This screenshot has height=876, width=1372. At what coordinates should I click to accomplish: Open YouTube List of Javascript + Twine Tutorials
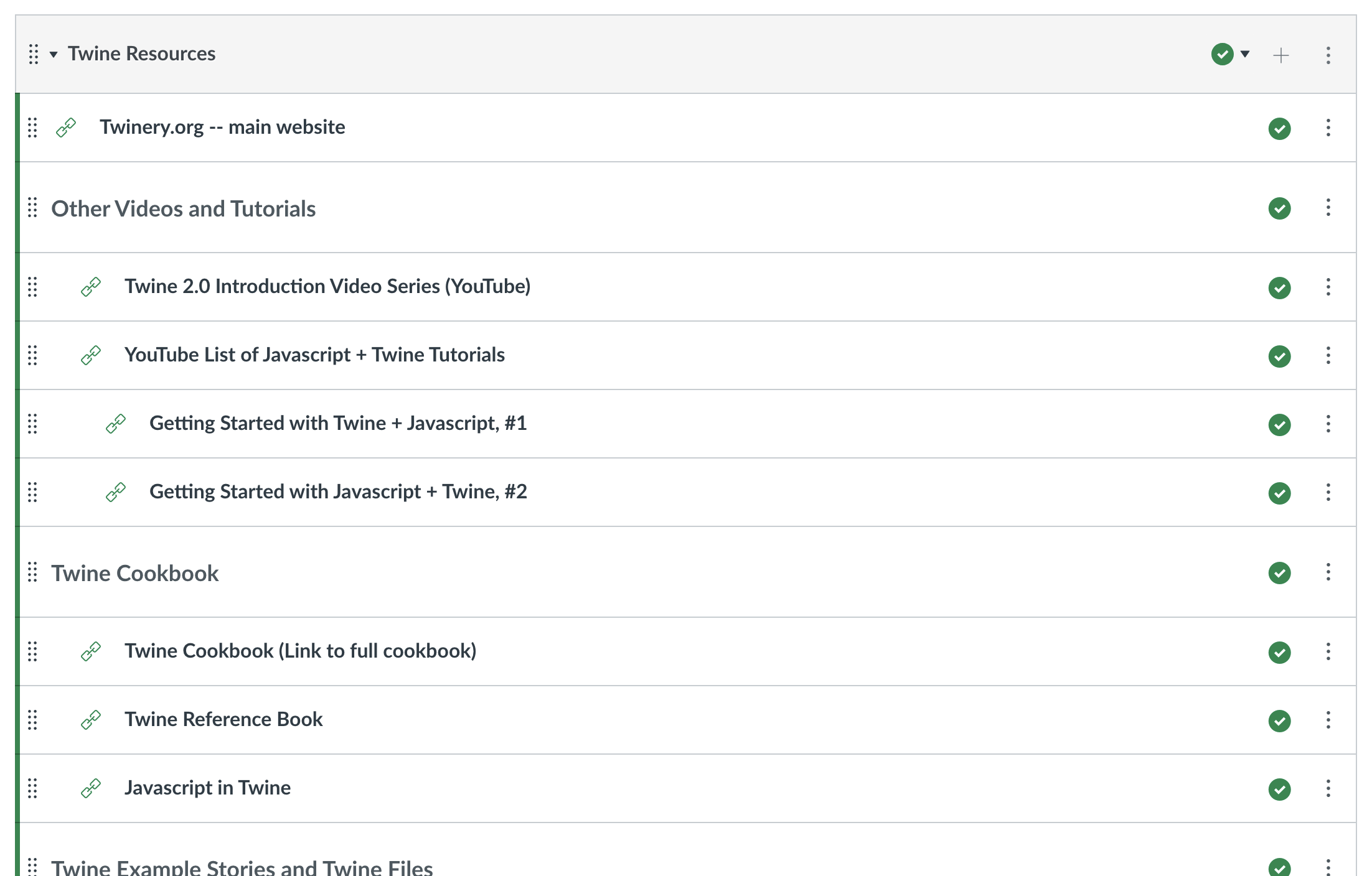(x=314, y=355)
